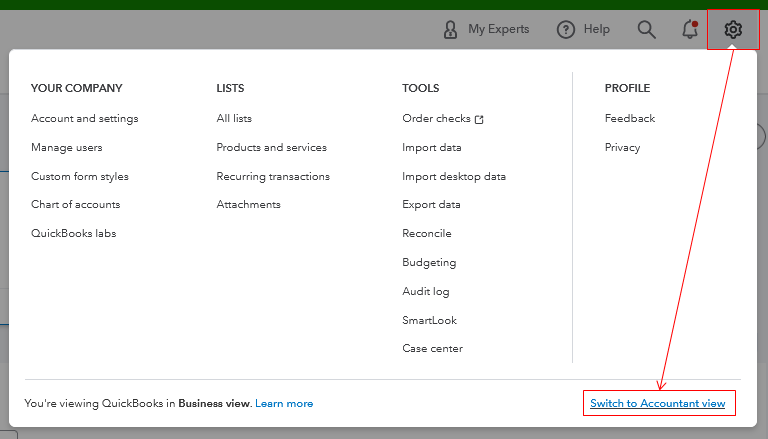Image resolution: width=768 pixels, height=439 pixels.
Task: Click the Learn more link
Action: (284, 404)
